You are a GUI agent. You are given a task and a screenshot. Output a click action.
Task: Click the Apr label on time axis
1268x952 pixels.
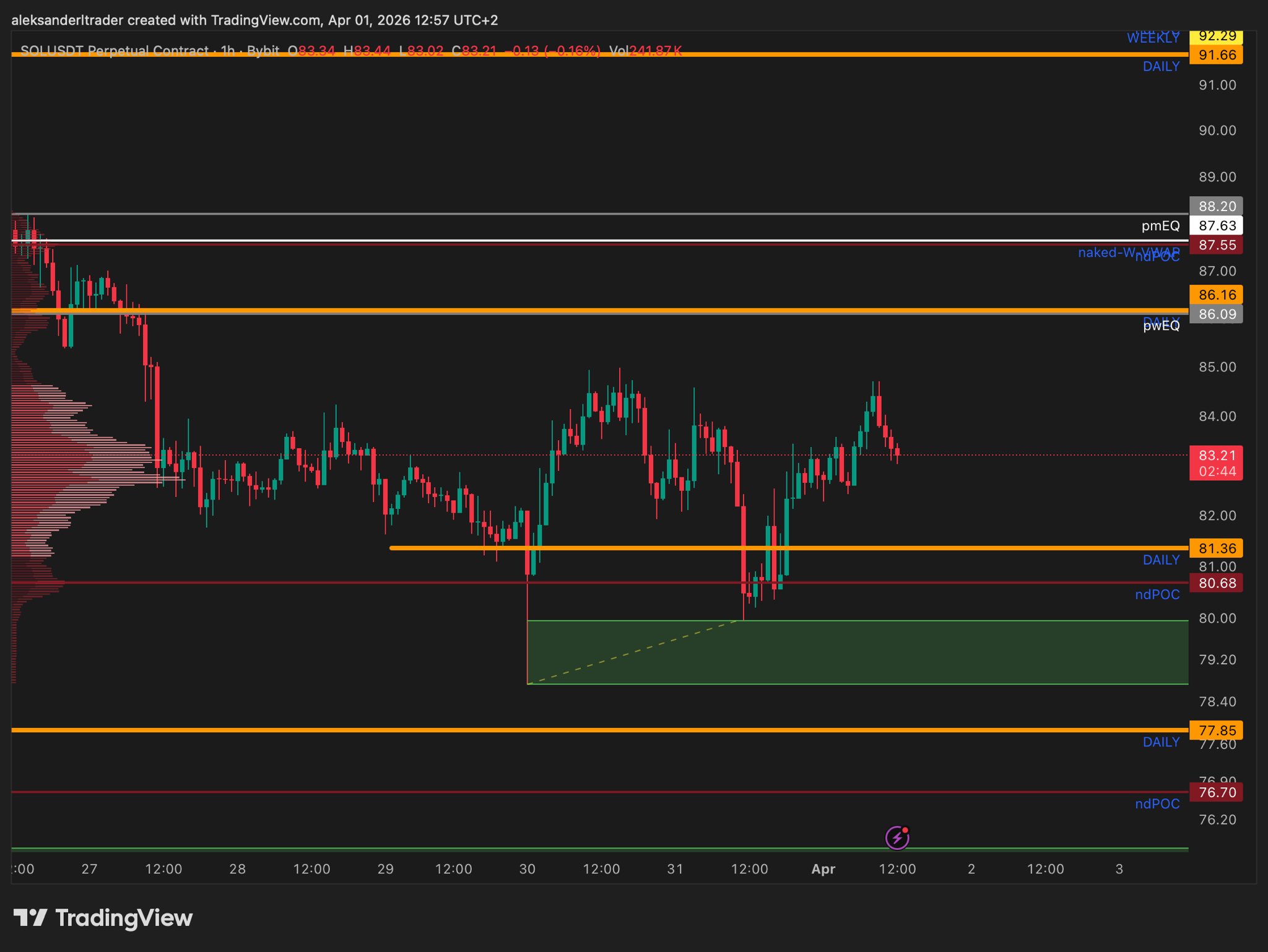823,869
